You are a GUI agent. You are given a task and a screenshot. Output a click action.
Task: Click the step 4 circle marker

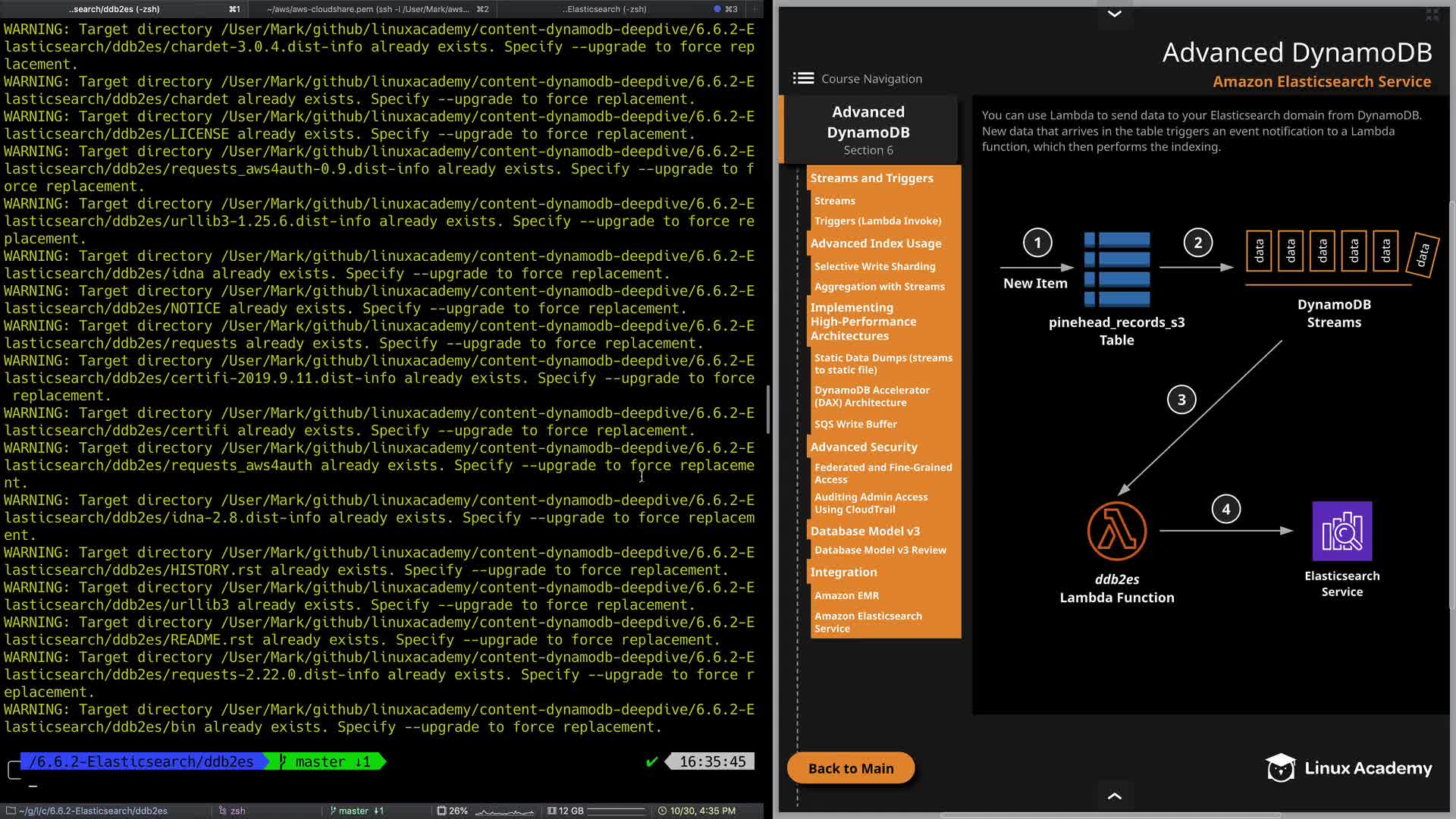point(1225,509)
